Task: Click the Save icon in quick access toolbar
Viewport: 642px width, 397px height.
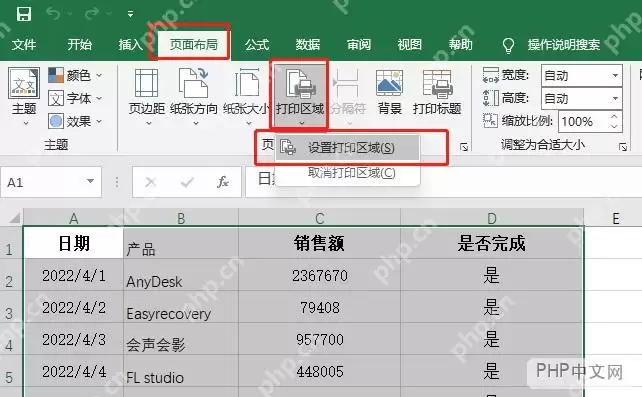Action: [24, 14]
